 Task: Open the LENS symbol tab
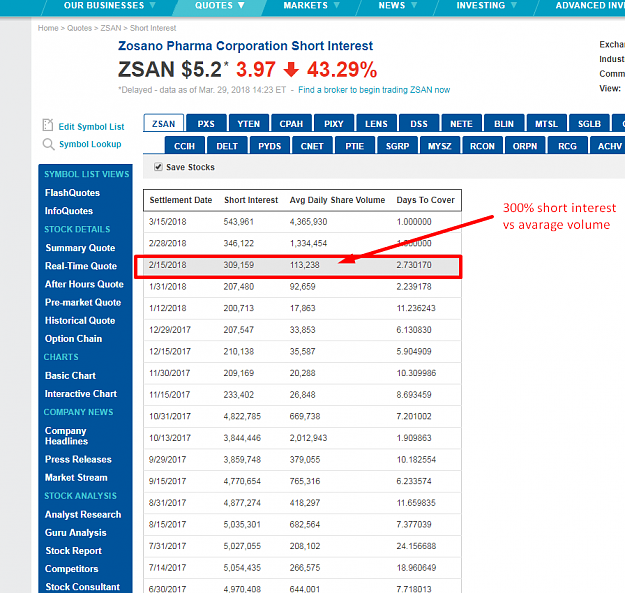tap(376, 124)
